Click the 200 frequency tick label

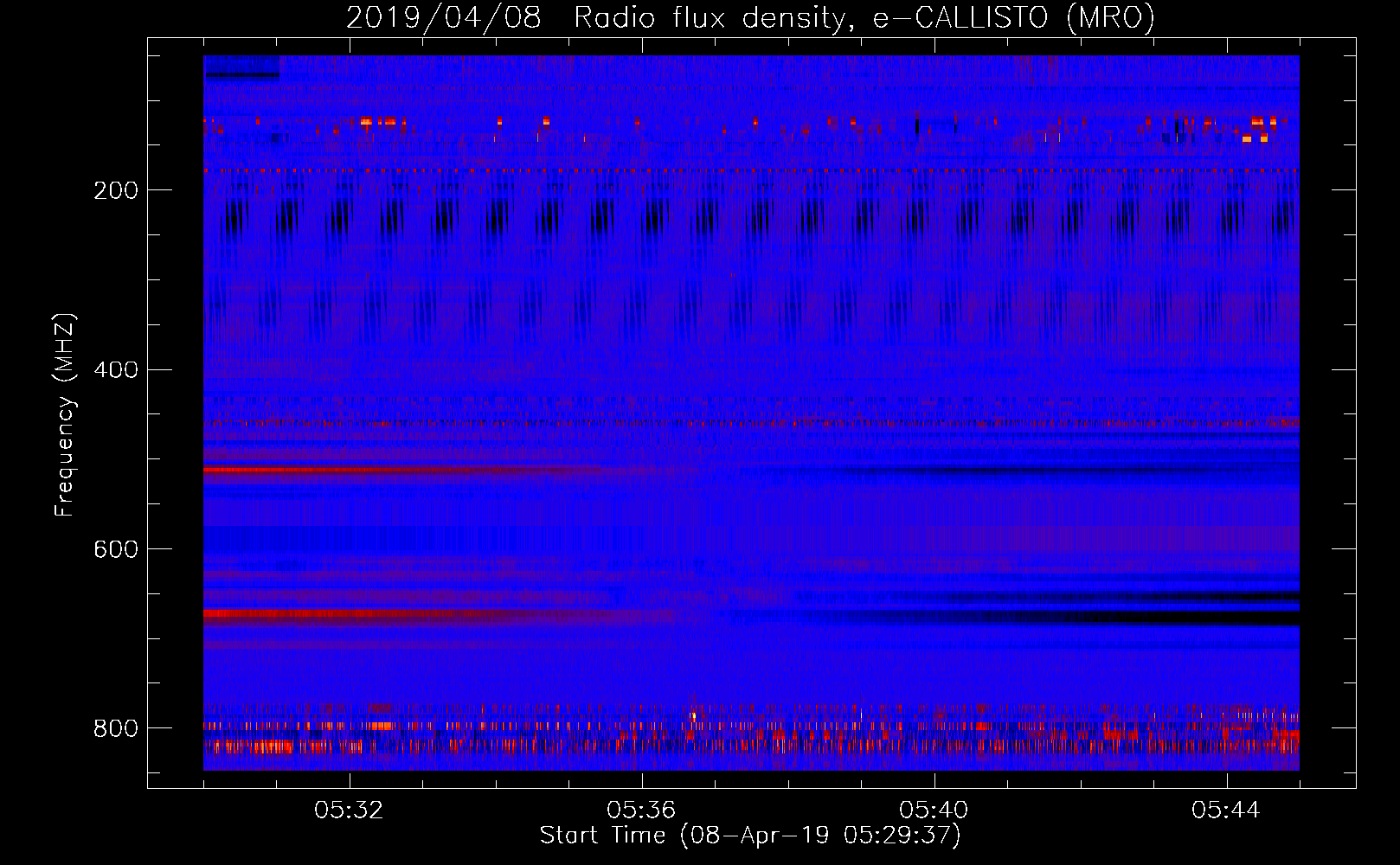pyautogui.click(x=116, y=190)
